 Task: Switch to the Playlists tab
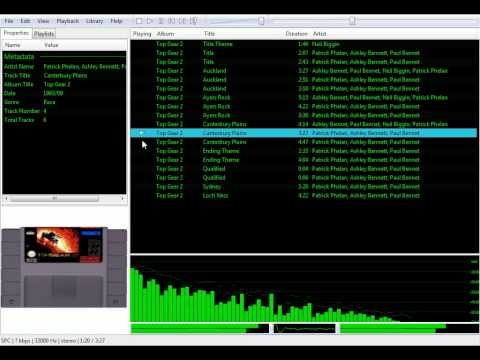tap(44, 34)
